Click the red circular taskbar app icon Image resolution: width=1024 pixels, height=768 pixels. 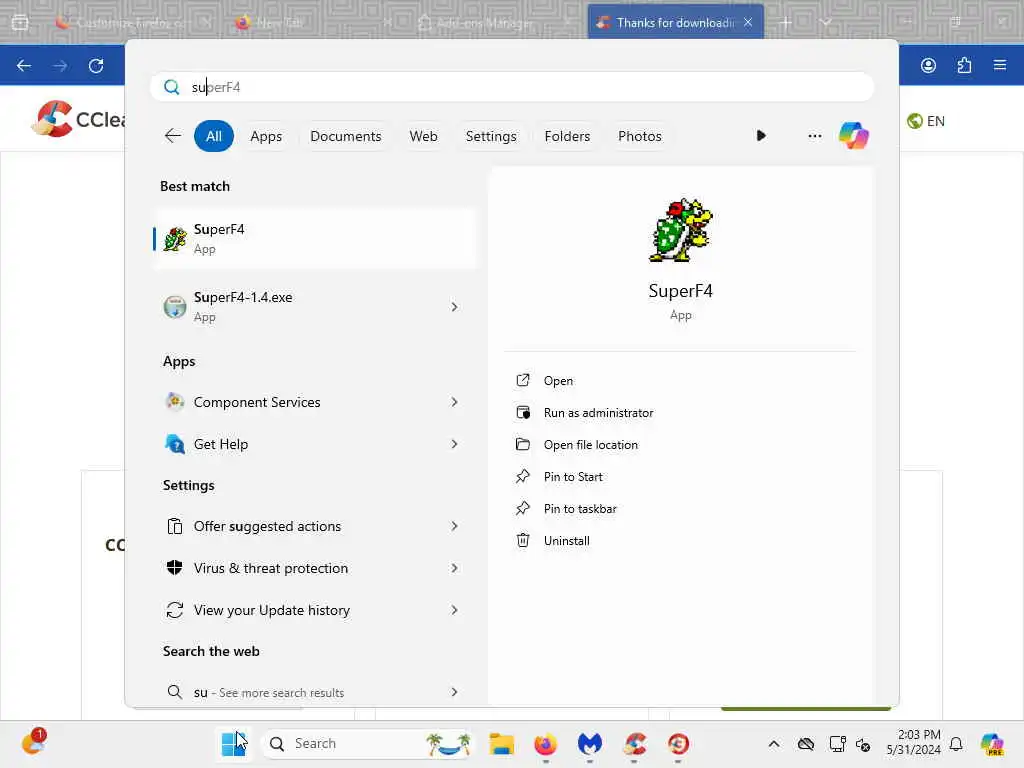point(678,743)
